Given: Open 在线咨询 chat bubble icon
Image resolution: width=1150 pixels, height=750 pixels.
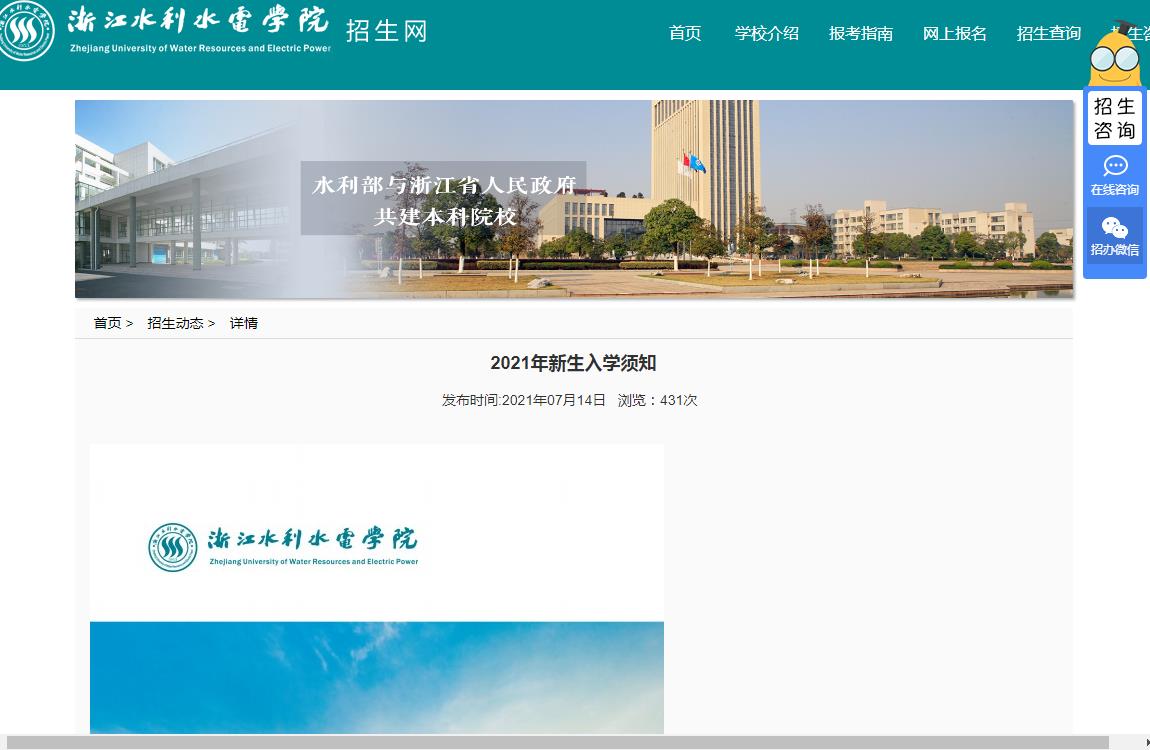Looking at the screenshot, I should [1115, 166].
